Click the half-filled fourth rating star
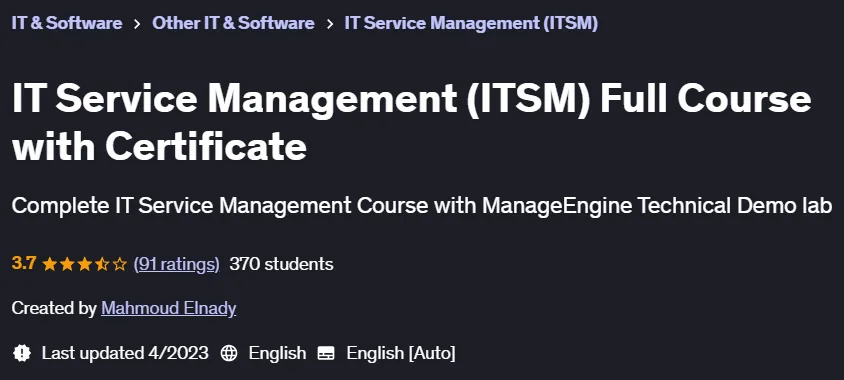 102,264
